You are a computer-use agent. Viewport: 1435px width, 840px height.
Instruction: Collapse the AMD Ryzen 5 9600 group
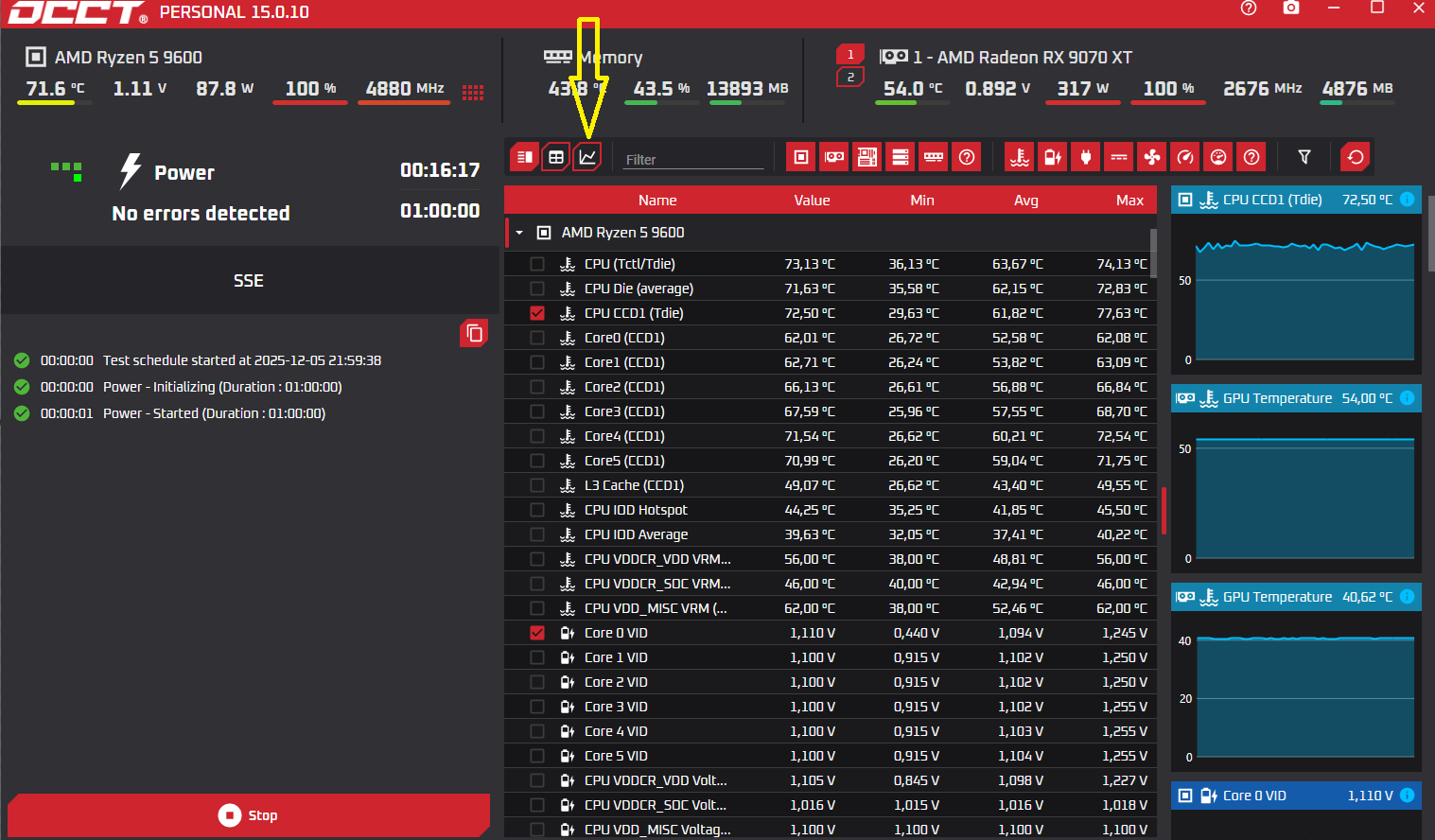tap(519, 233)
